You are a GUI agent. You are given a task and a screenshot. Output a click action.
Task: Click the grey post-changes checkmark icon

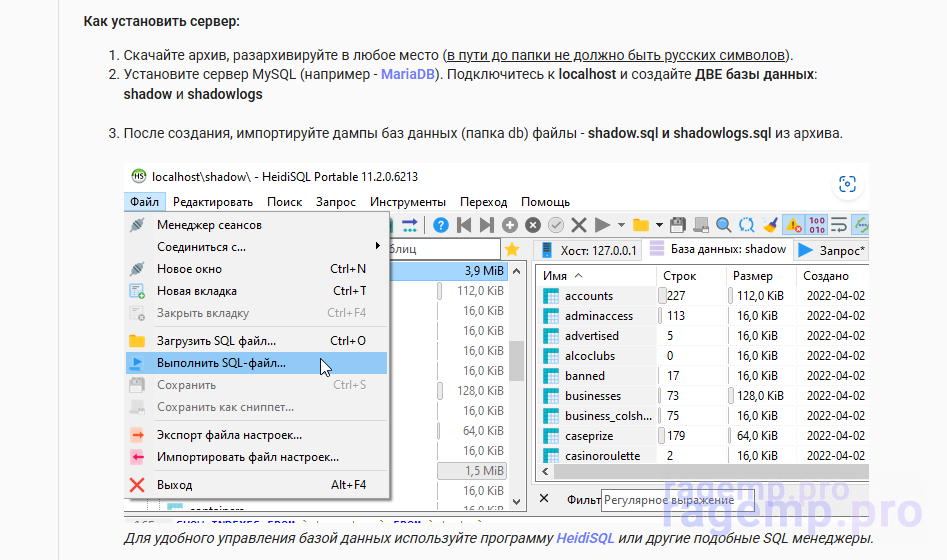[556, 225]
